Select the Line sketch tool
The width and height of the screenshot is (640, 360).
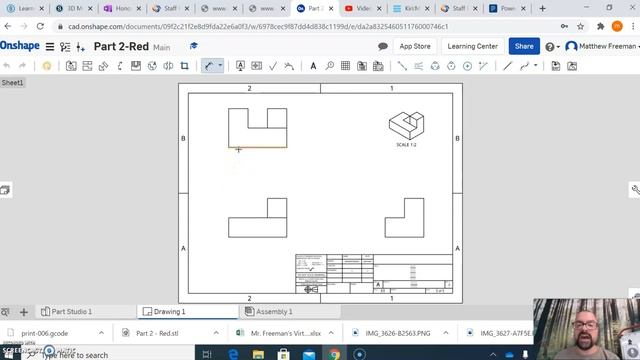(507, 66)
